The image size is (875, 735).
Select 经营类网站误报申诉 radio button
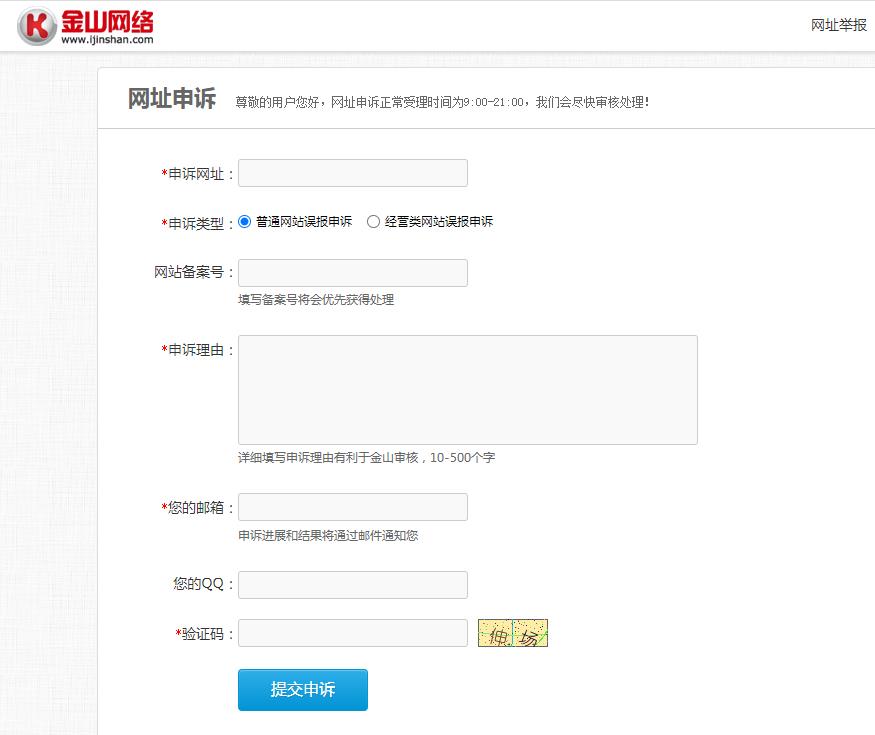pos(374,222)
